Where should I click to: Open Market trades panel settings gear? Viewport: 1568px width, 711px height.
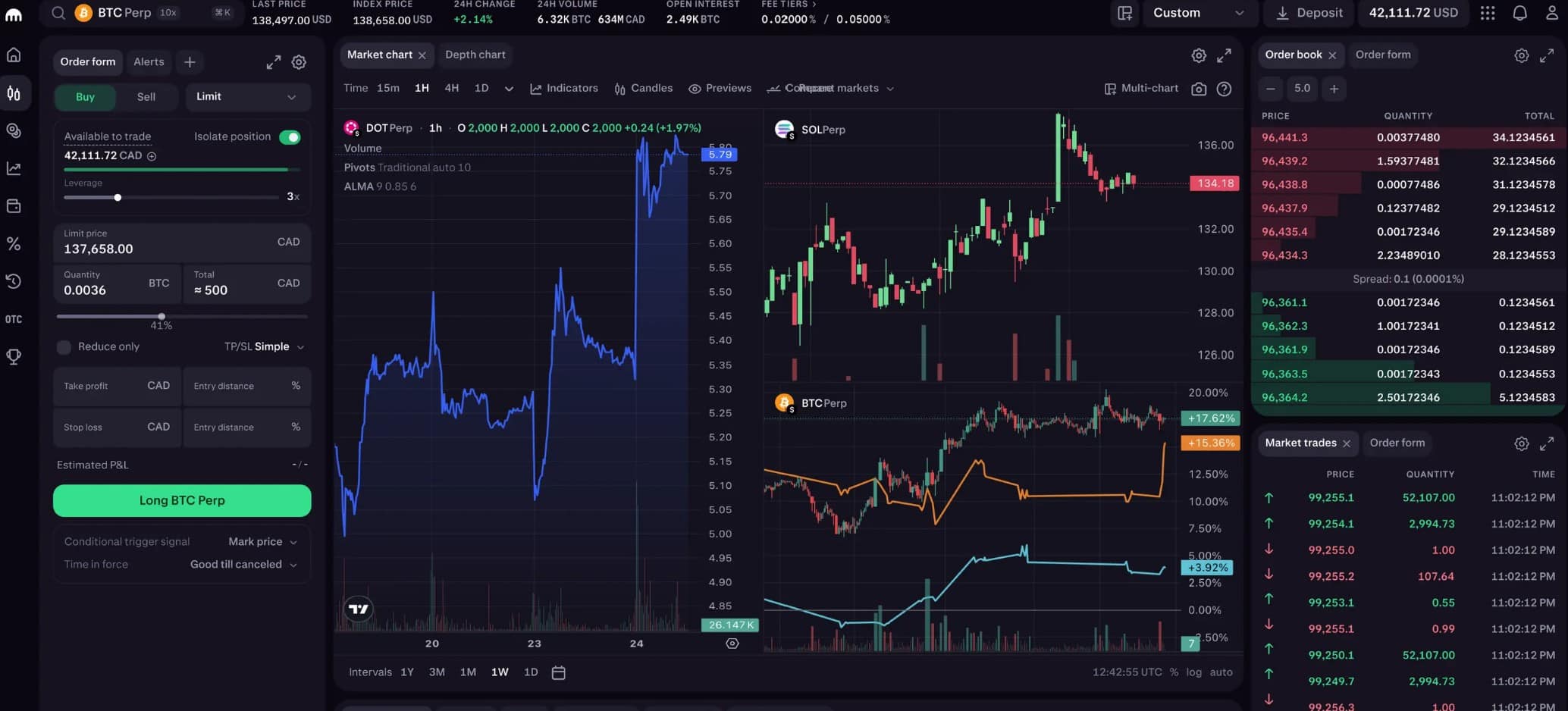click(1521, 443)
